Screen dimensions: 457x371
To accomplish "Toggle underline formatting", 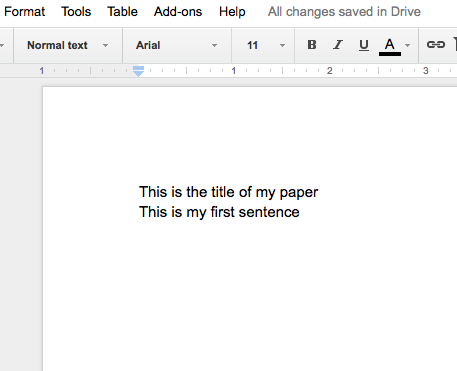I will [364, 45].
